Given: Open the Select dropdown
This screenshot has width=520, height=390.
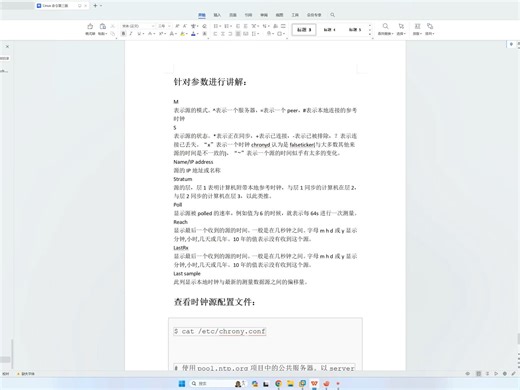Looking at the screenshot, I should [x=401, y=34].
